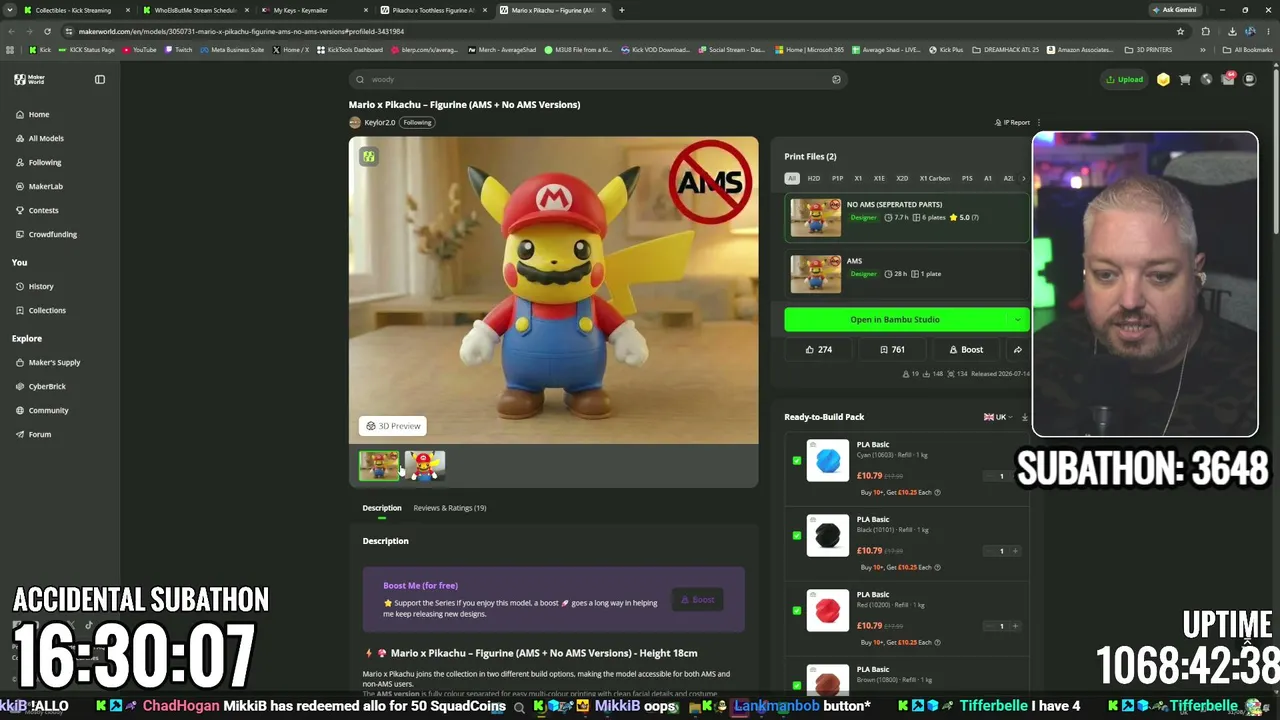1280x720 pixels.
Task: Bookmark this page with the star icon
Action: click(x=1180, y=31)
